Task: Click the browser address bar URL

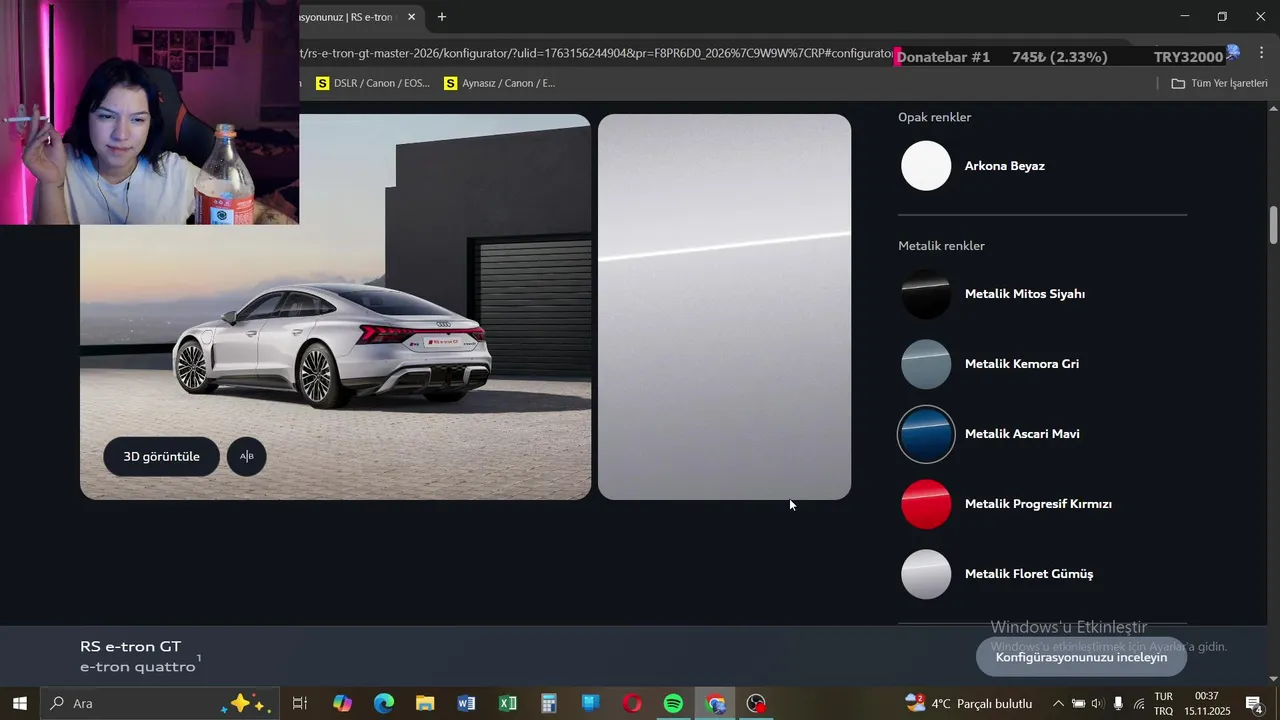Action: (x=596, y=53)
